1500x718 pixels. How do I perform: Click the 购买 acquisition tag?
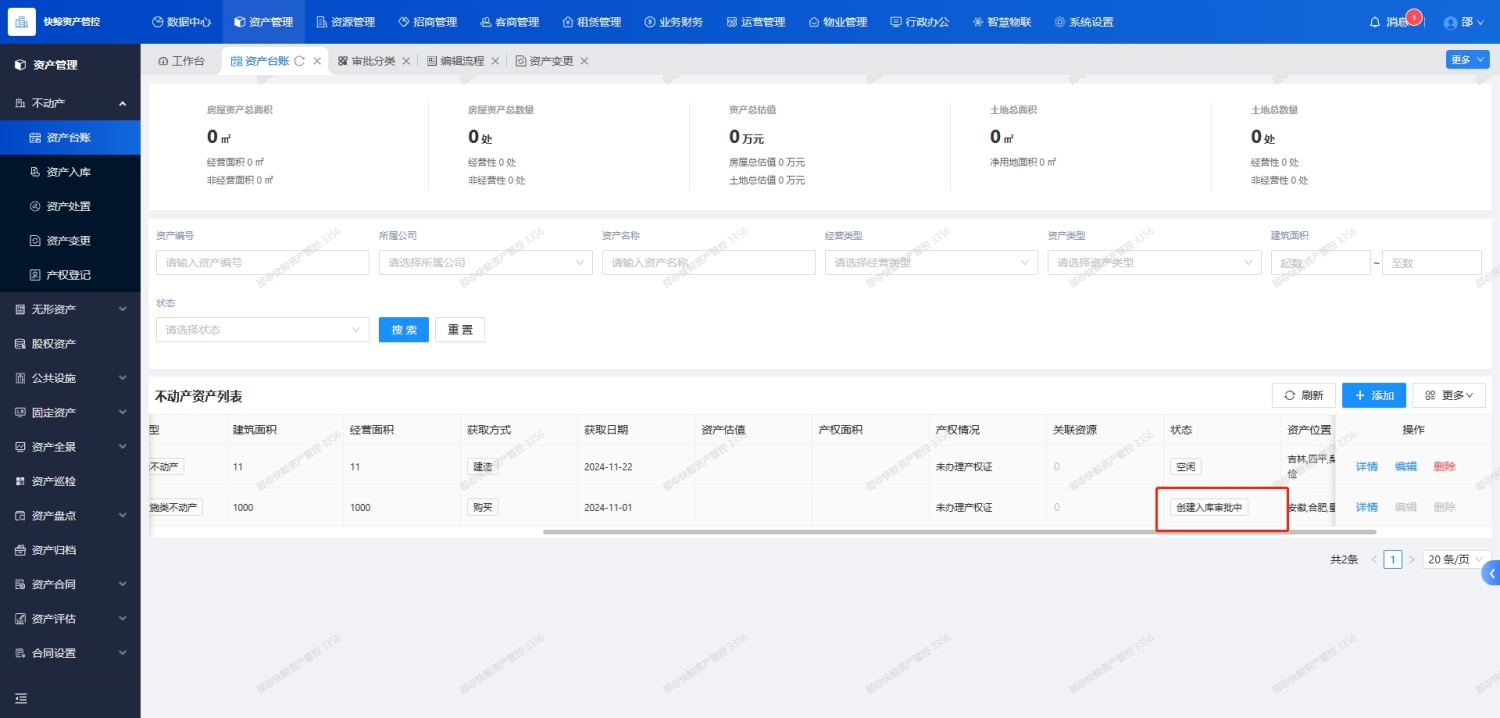(x=482, y=507)
